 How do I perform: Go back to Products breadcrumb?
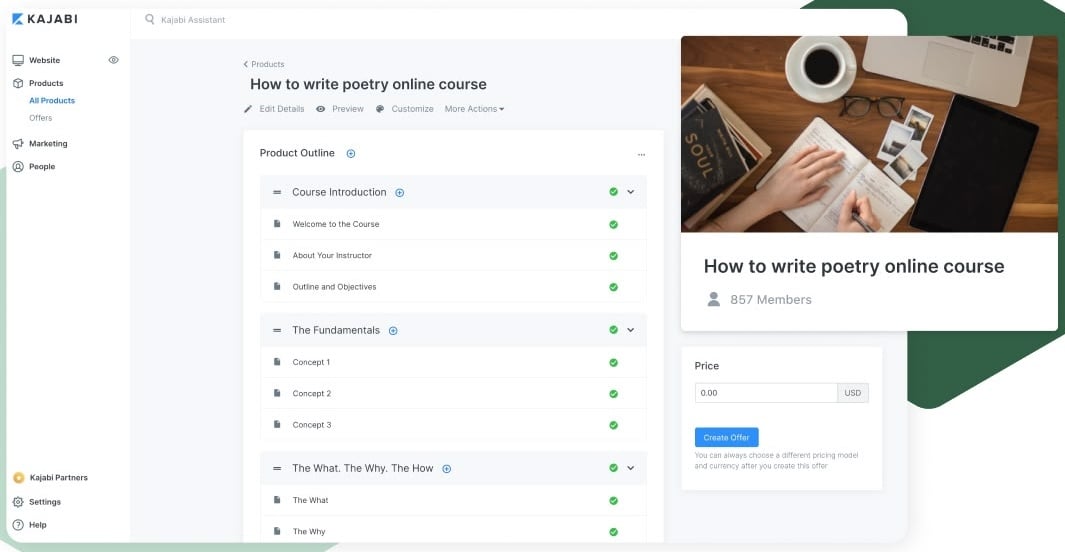264,64
